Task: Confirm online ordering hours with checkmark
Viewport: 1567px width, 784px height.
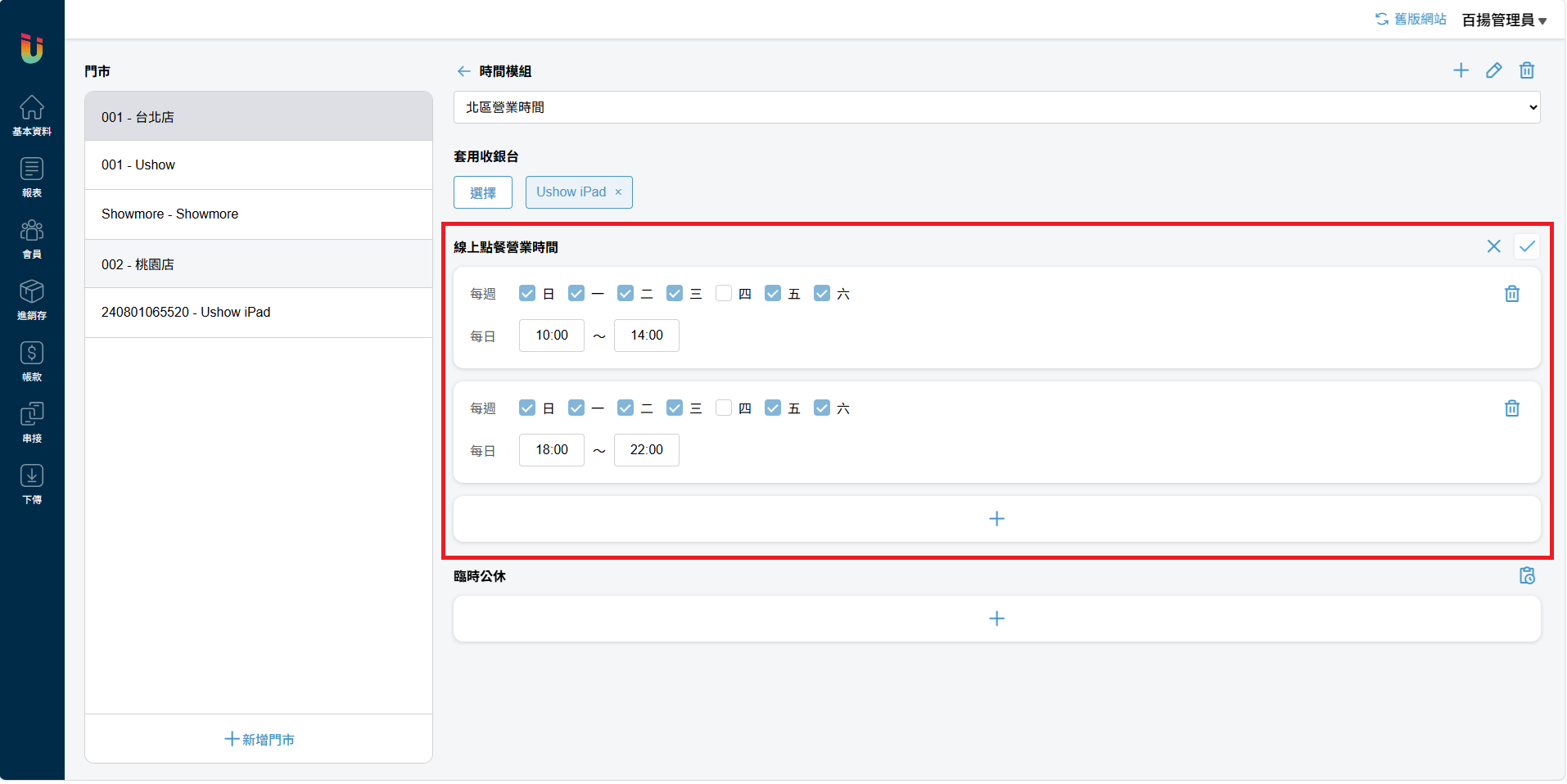Action: point(1527,246)
